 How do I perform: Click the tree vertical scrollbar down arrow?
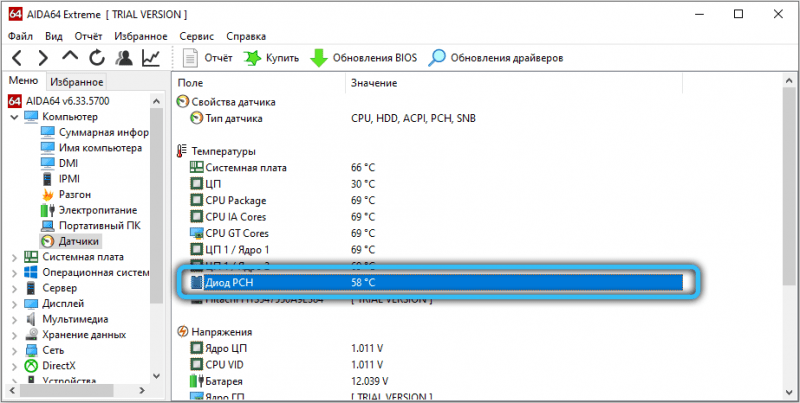coord(158,376)
